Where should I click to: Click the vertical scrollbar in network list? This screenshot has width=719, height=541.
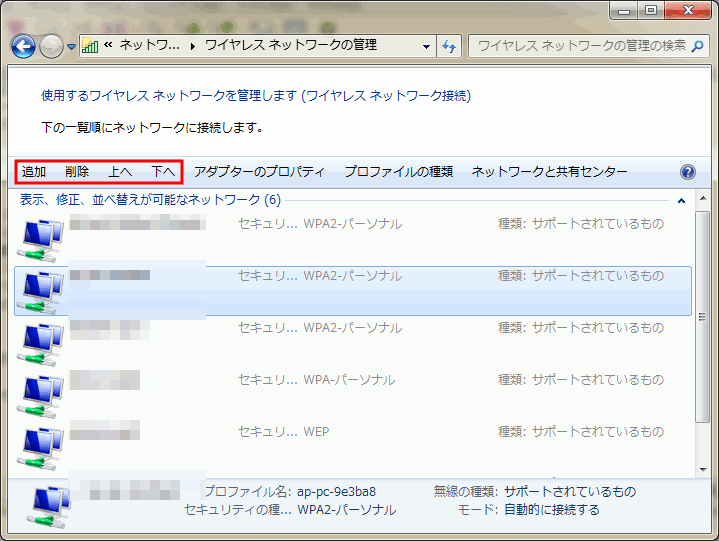pos(702,340)
